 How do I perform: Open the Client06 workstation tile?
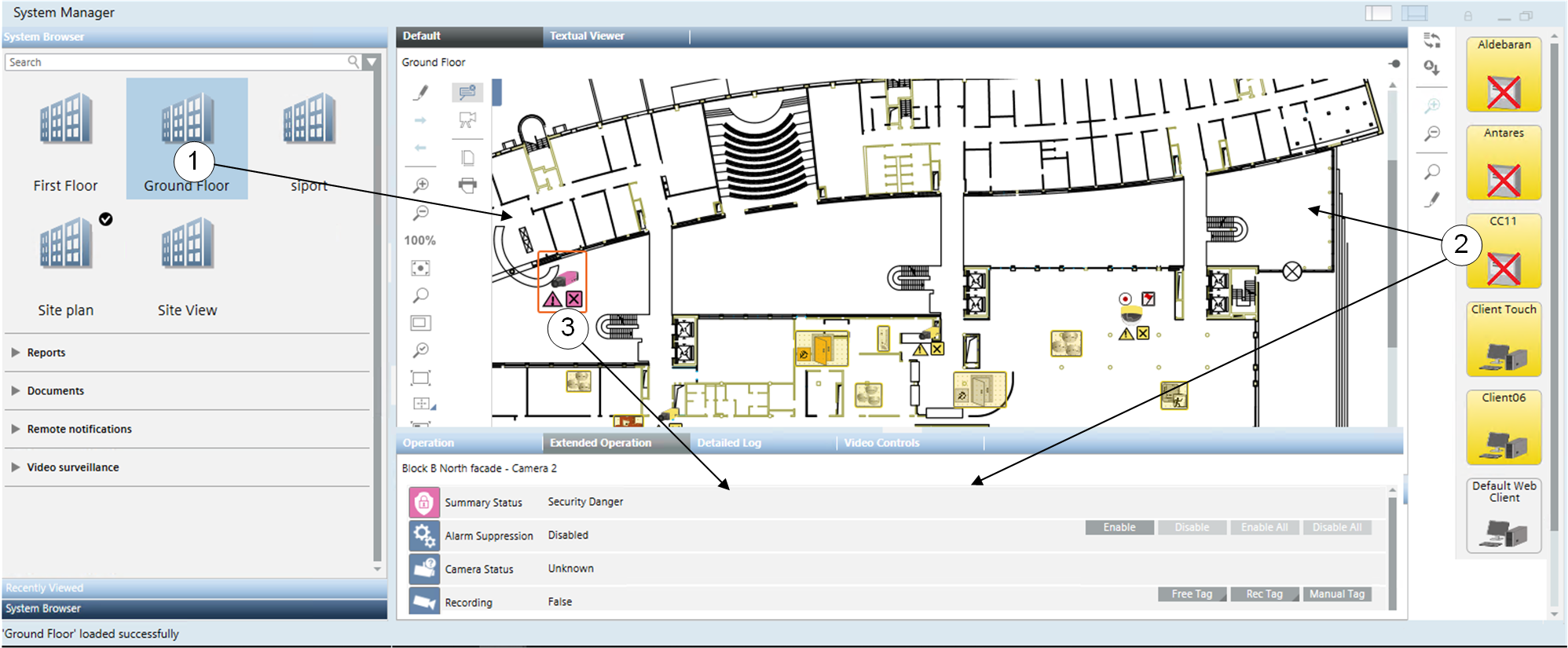coord(1504,428)
